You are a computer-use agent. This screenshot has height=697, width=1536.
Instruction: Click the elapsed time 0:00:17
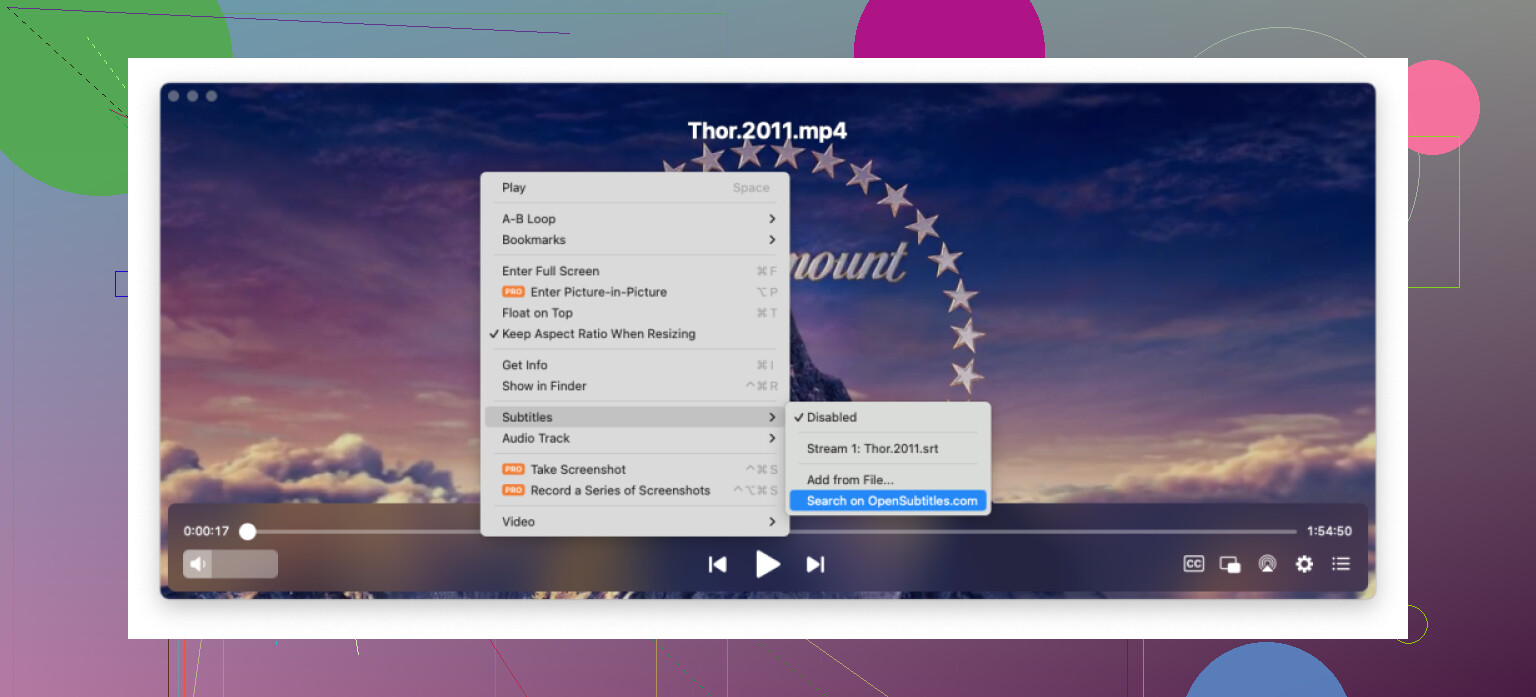click(x=206, y=531)
